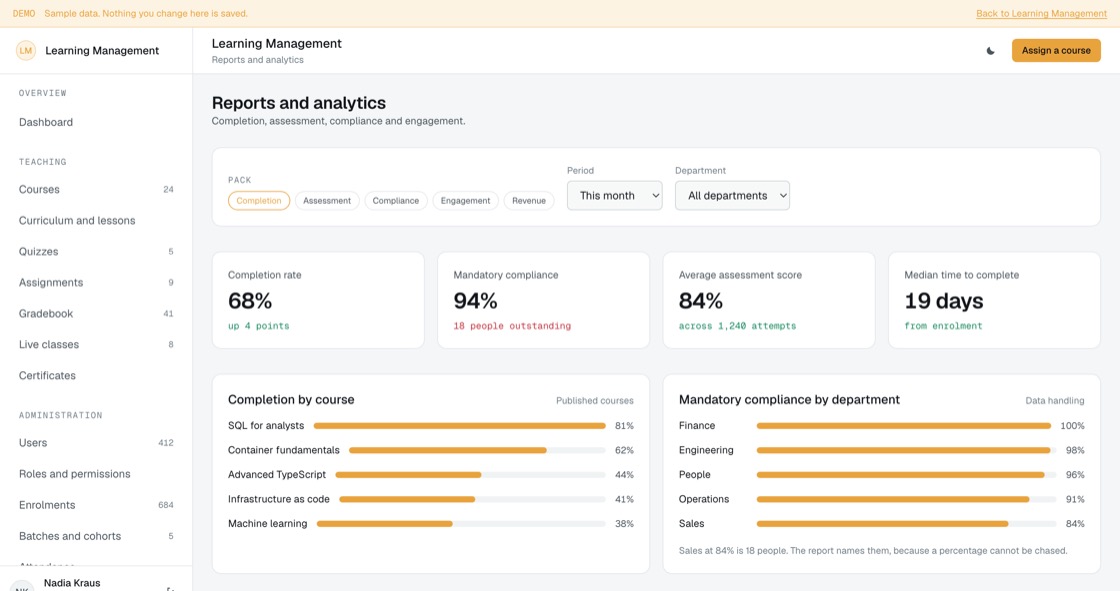Click the "Advanced TypeScript" course label
Image resolution: width=1120 pixels, height=591 pixels.
pos(276,475)
